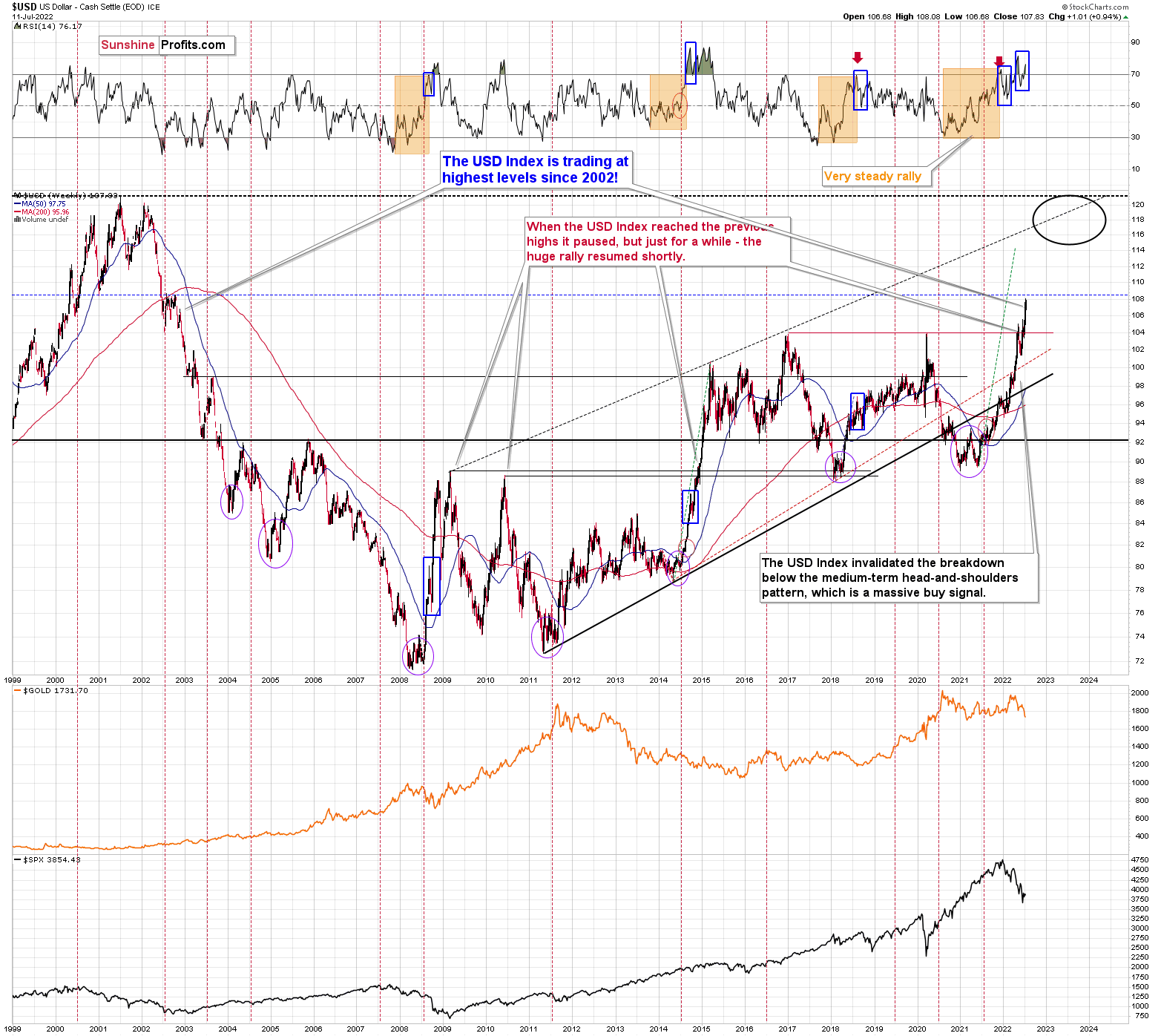Click the "Sunshine Profits.com" logo box
The height and width of the screenshot is (1036, 1161).
(166, 45)
